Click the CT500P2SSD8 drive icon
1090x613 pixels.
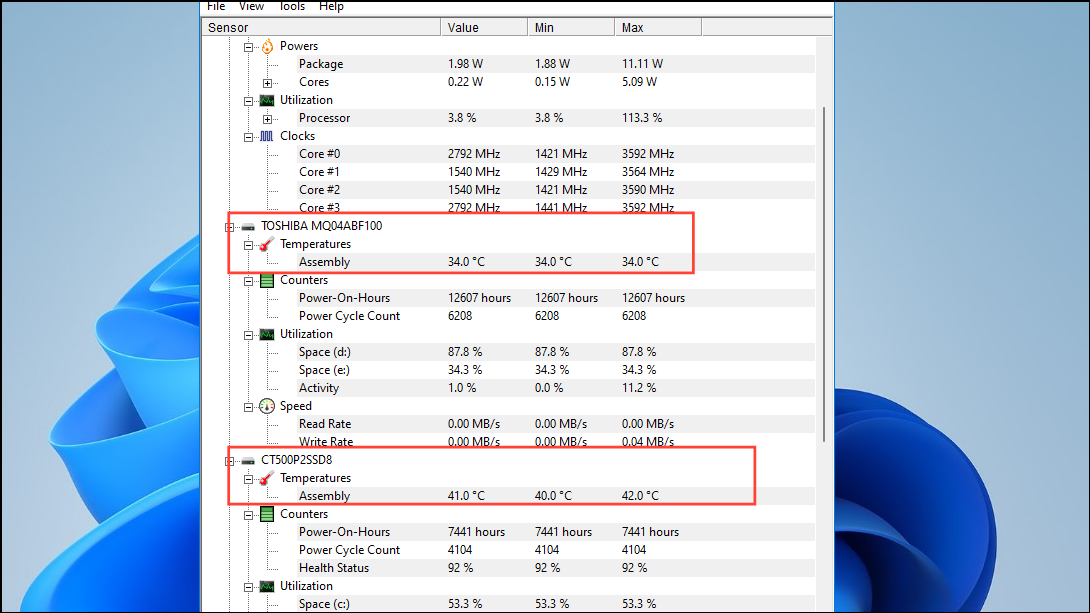248,459
